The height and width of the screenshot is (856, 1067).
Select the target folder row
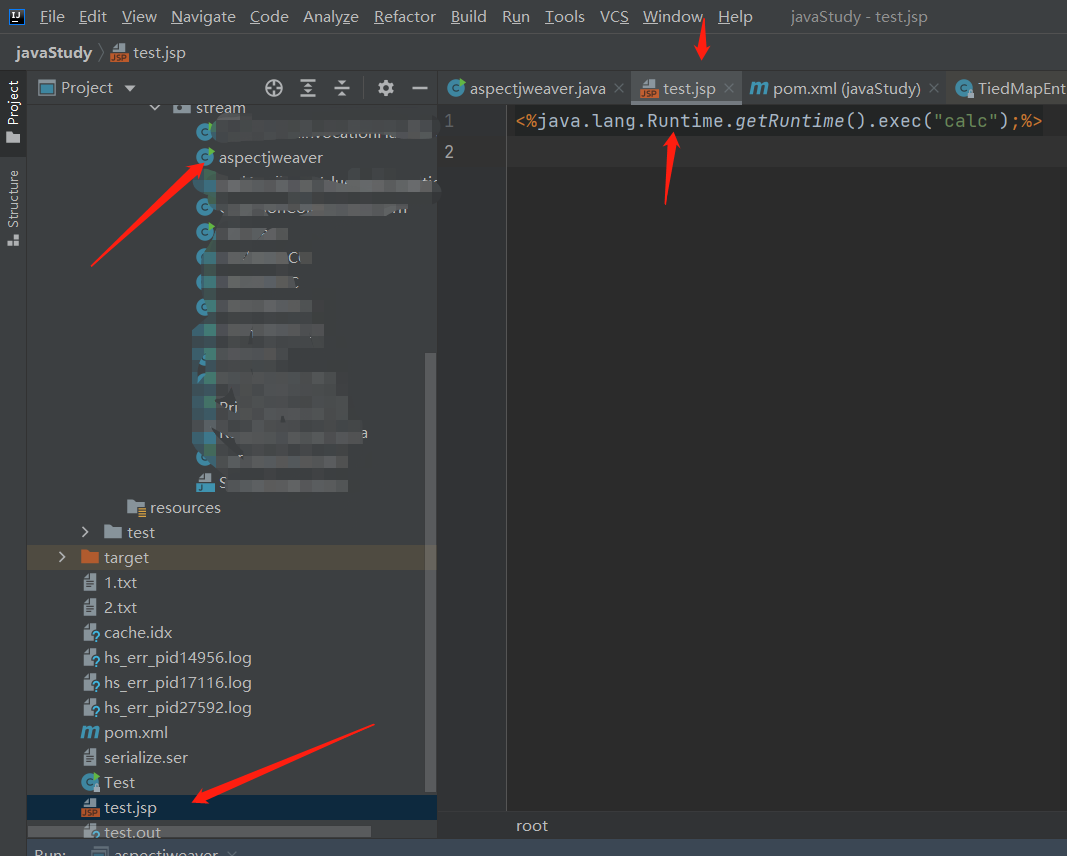point(231,557)
